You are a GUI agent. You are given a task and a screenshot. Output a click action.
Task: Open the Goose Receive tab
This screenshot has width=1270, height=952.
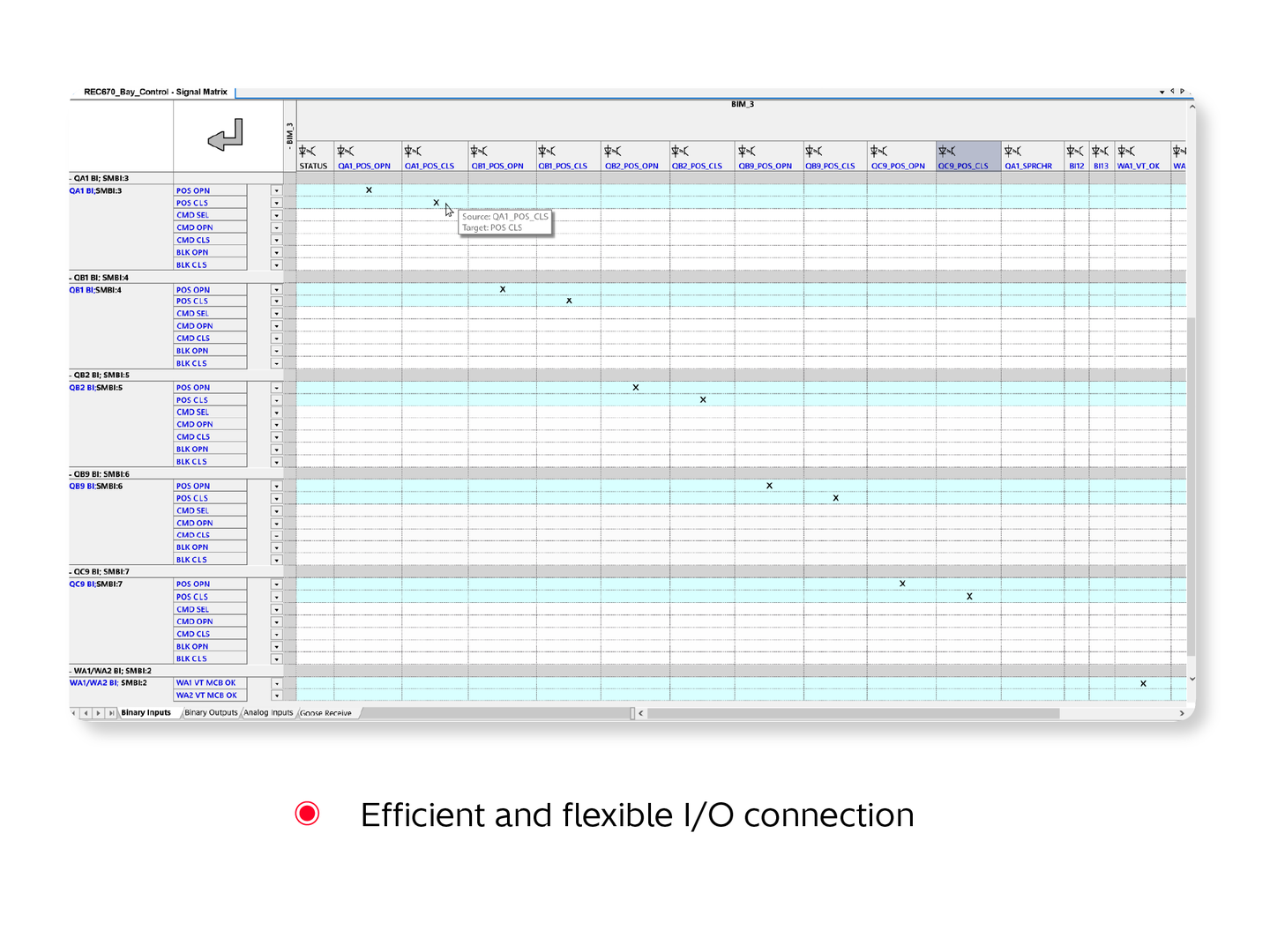pyautogui.click(x=325, y=713)
